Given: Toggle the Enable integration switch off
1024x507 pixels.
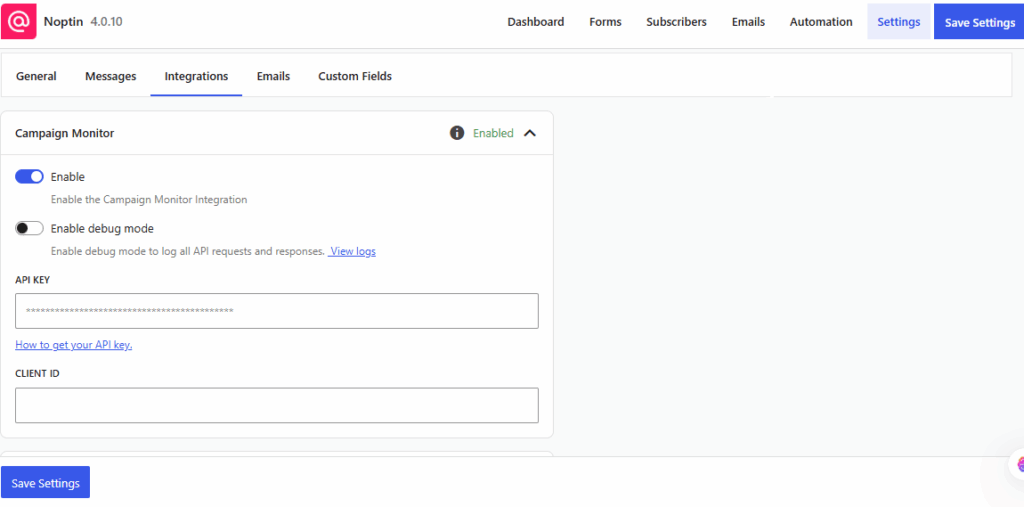Looking at the screenshot, I should coord(29,177).
